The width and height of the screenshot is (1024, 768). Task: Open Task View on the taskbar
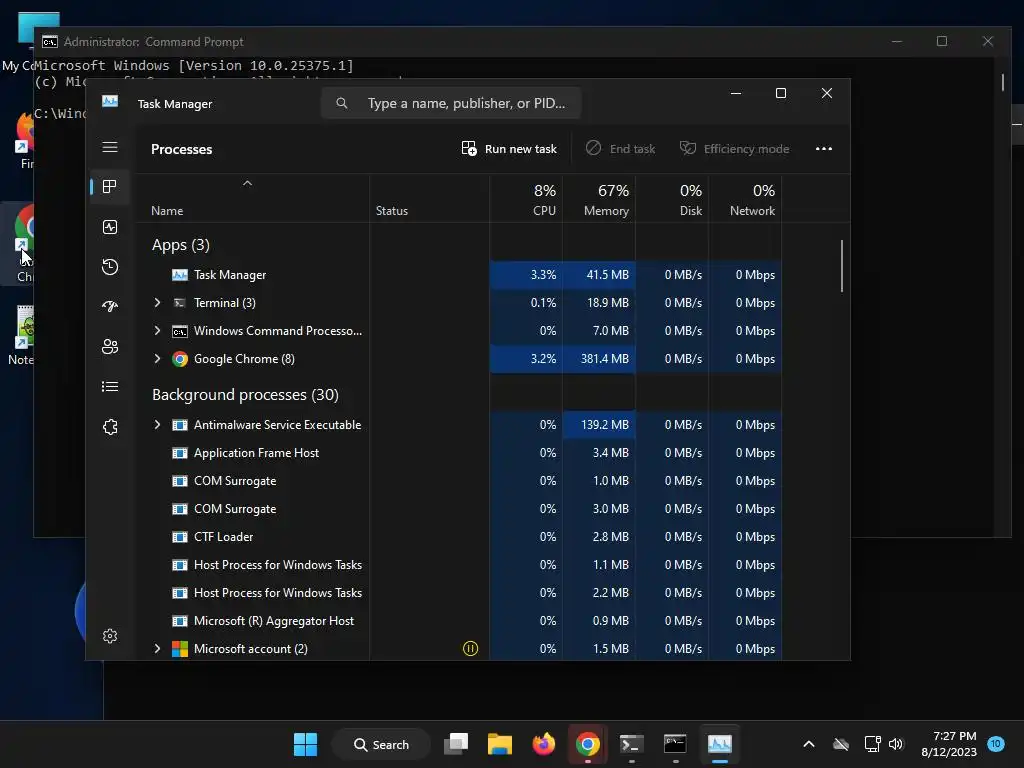pyautogui.click(x=456, y=744)
